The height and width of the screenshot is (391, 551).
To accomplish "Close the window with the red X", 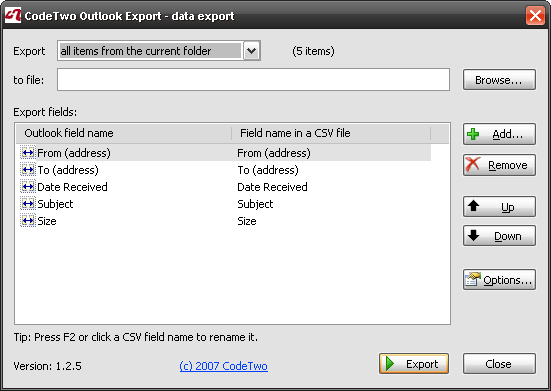I will pos(535,15).
